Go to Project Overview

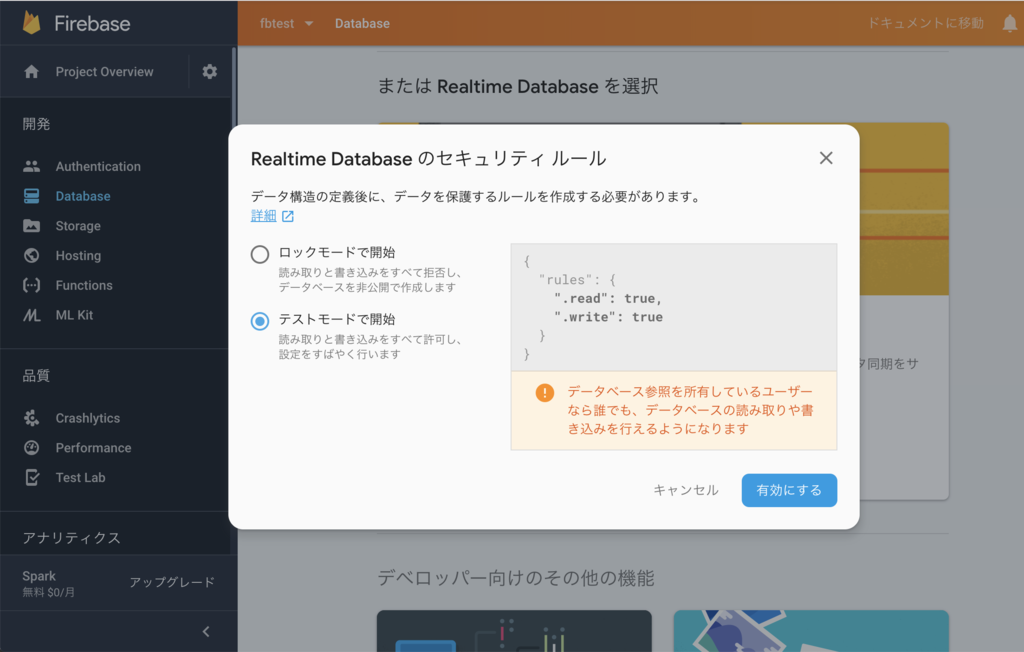point(104,72)
